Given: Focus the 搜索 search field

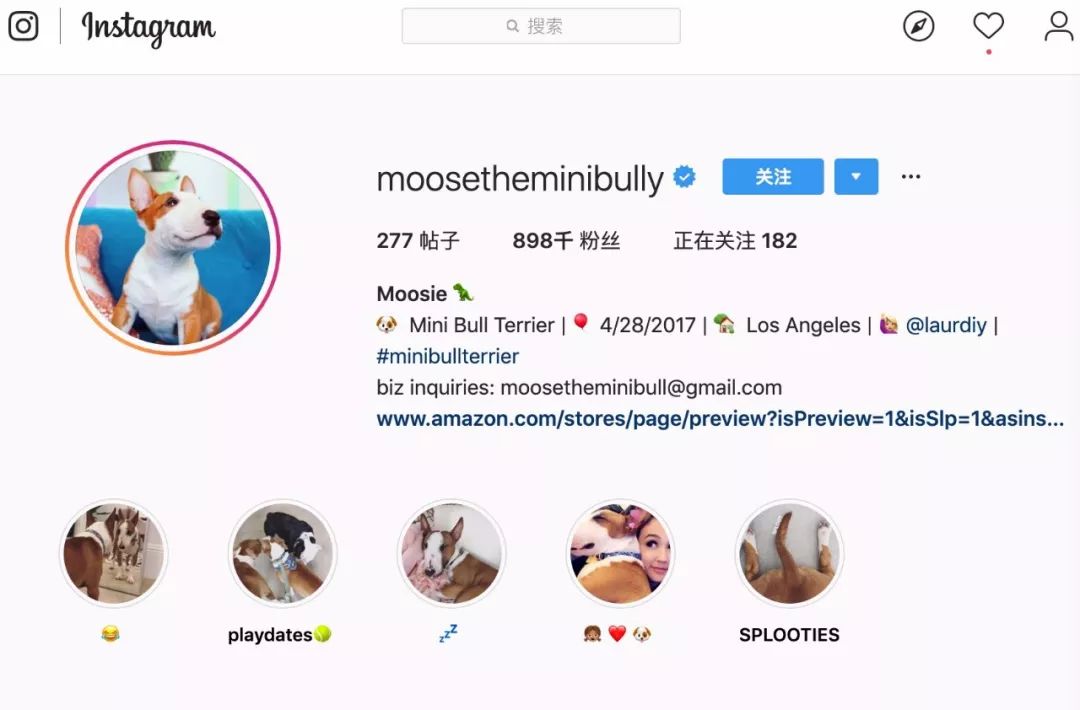Looking at the screenshot, I should tap(541, 26).
